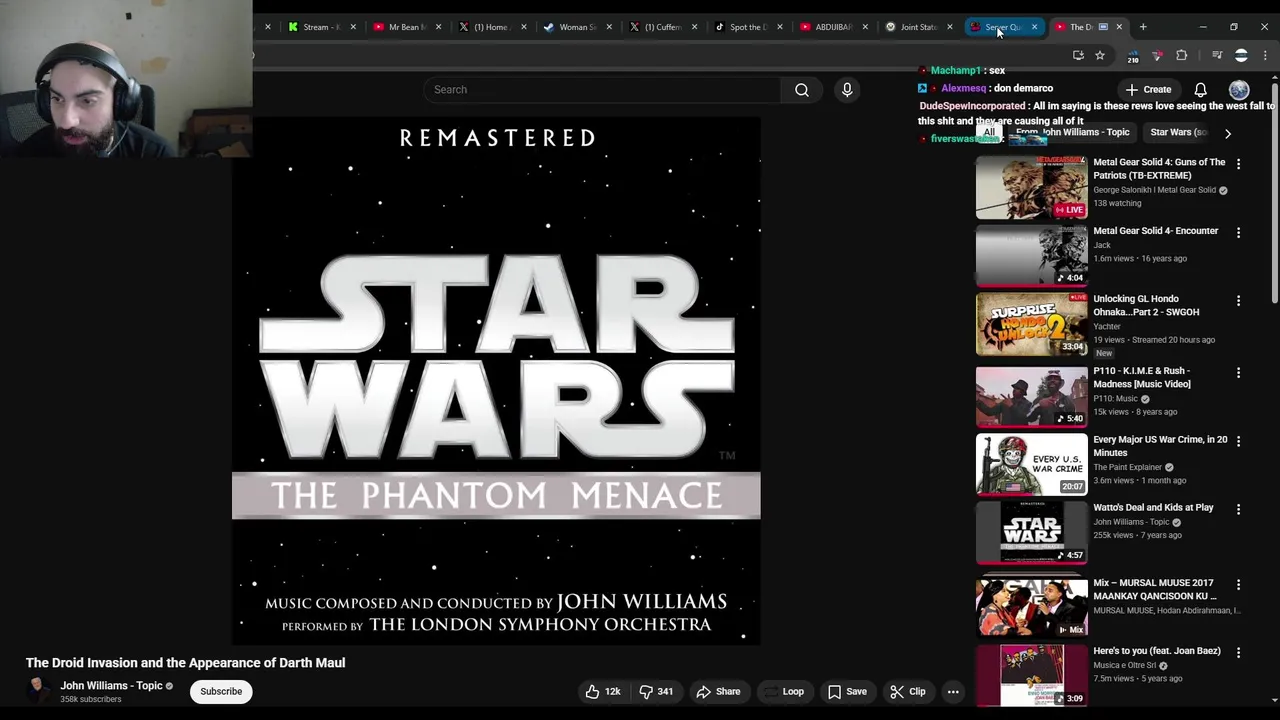Close the Server Qu browser tab
Image resolution: width=1280 pixels, height=720 pixels.
1034,27
